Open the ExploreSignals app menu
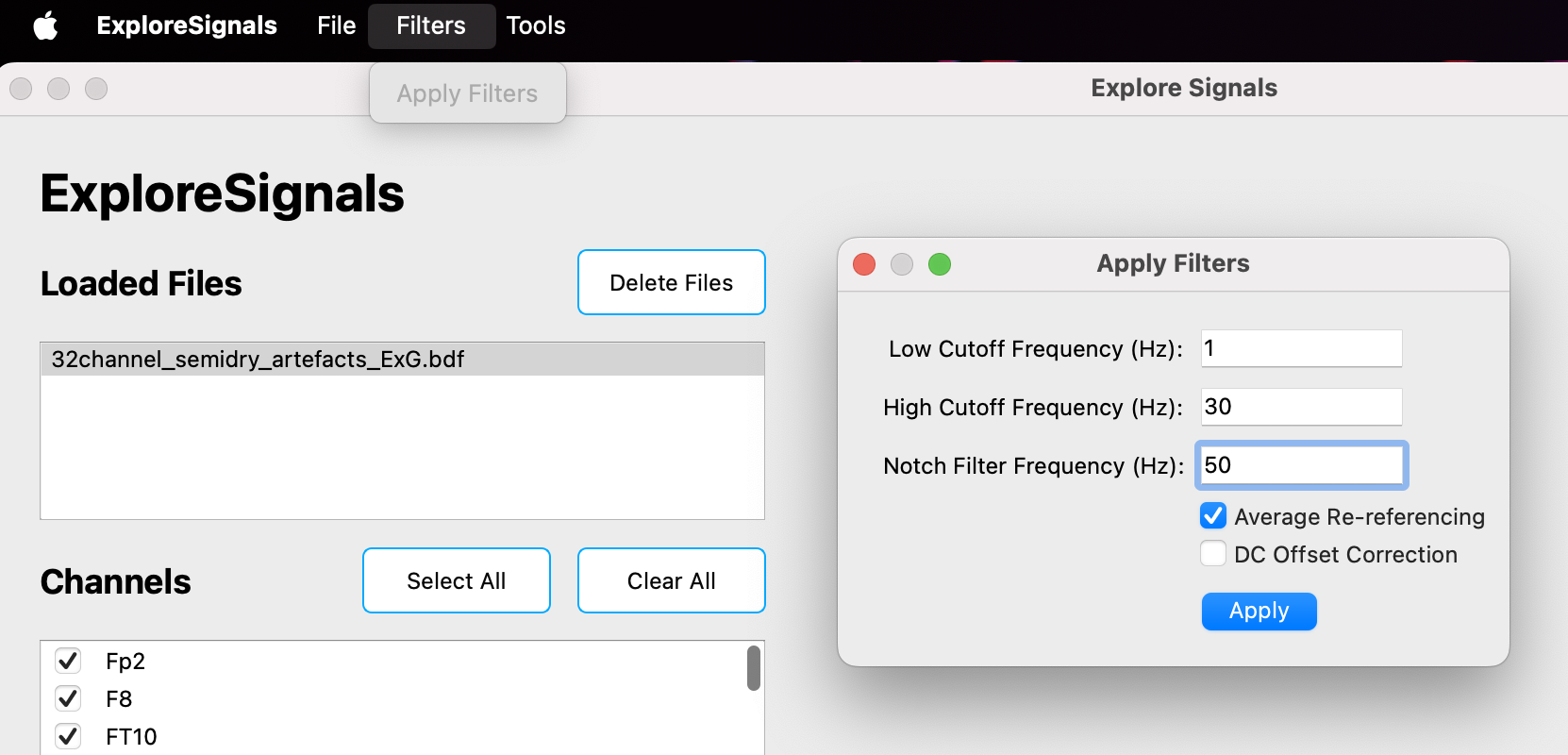 tap(187, 25)
